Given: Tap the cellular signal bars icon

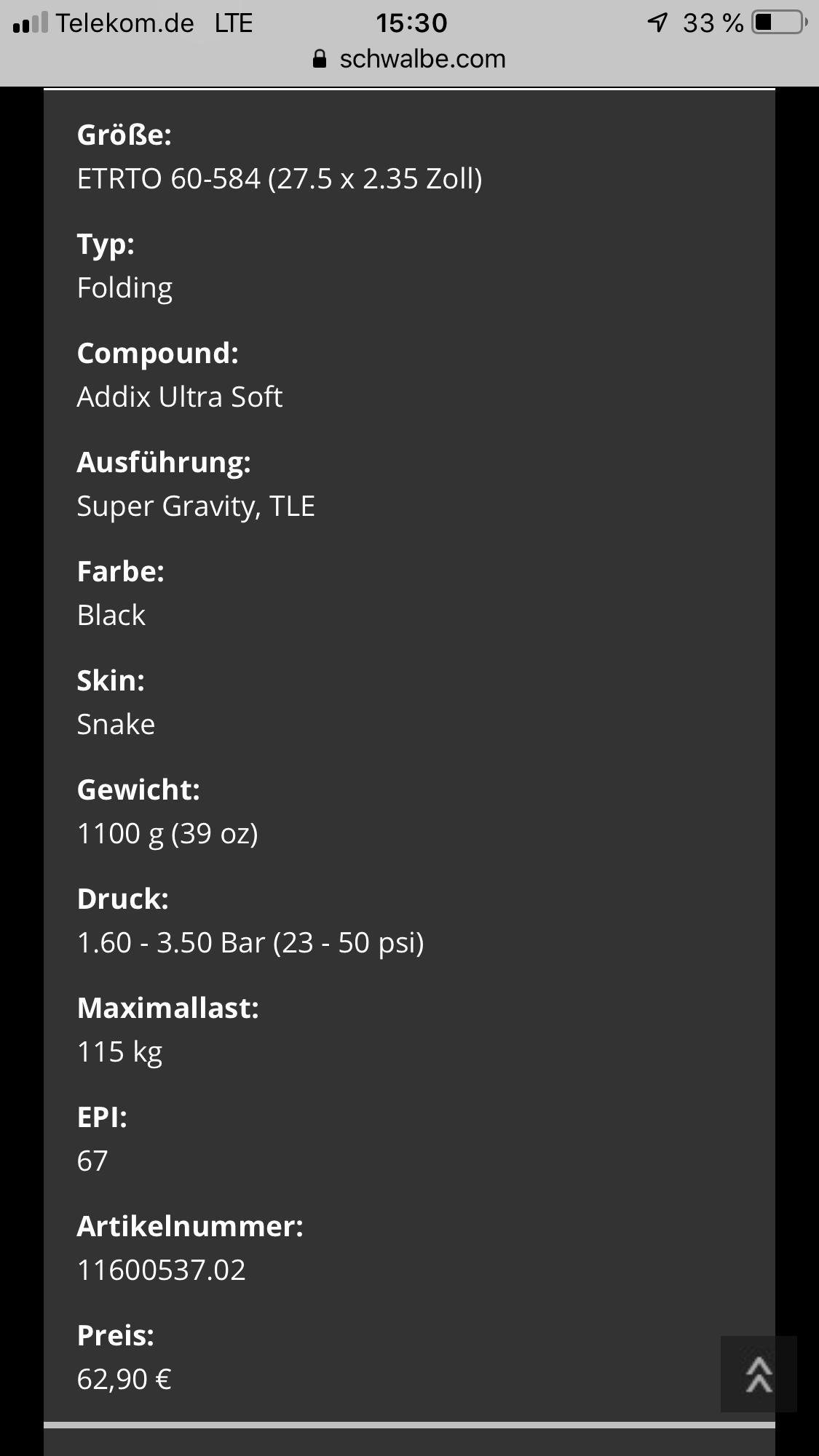Looking at the screenshot, I should click(30, 23).
